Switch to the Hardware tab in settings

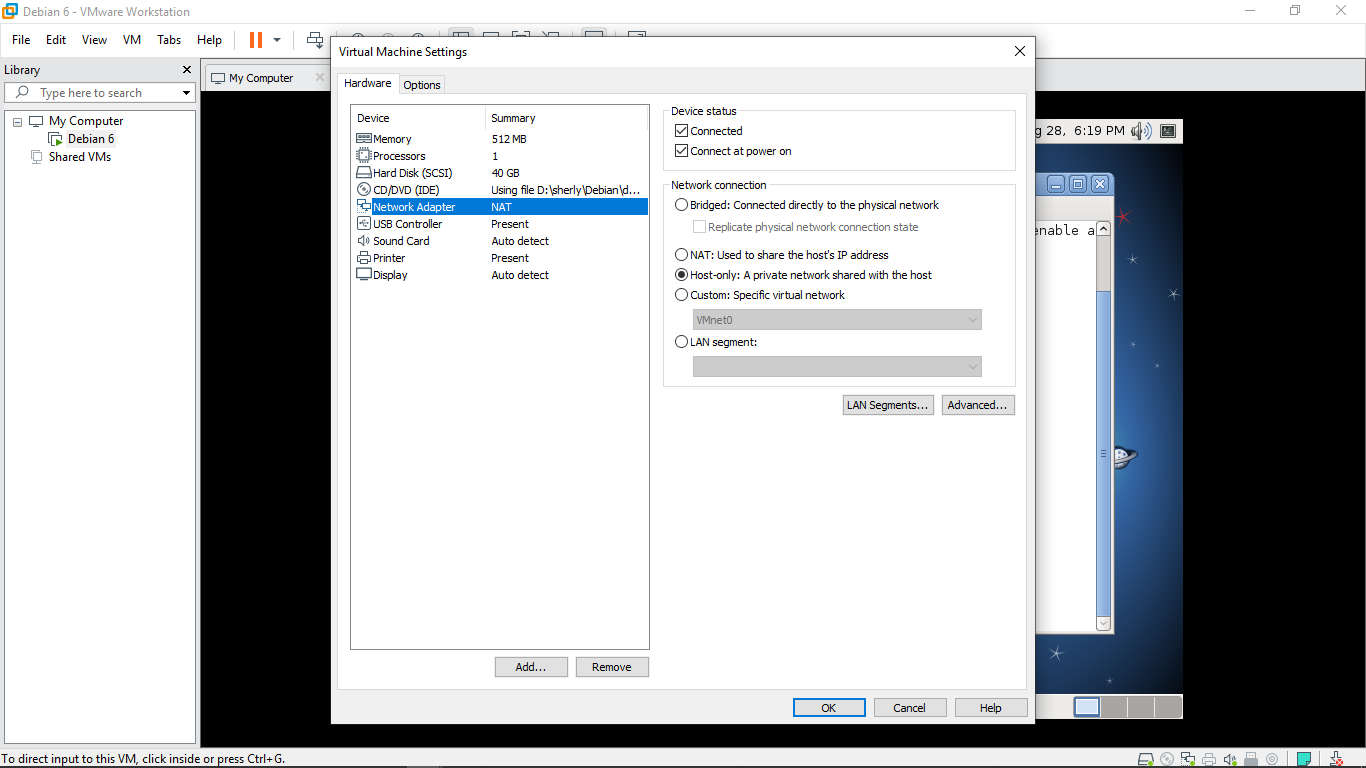coord(368,84)
